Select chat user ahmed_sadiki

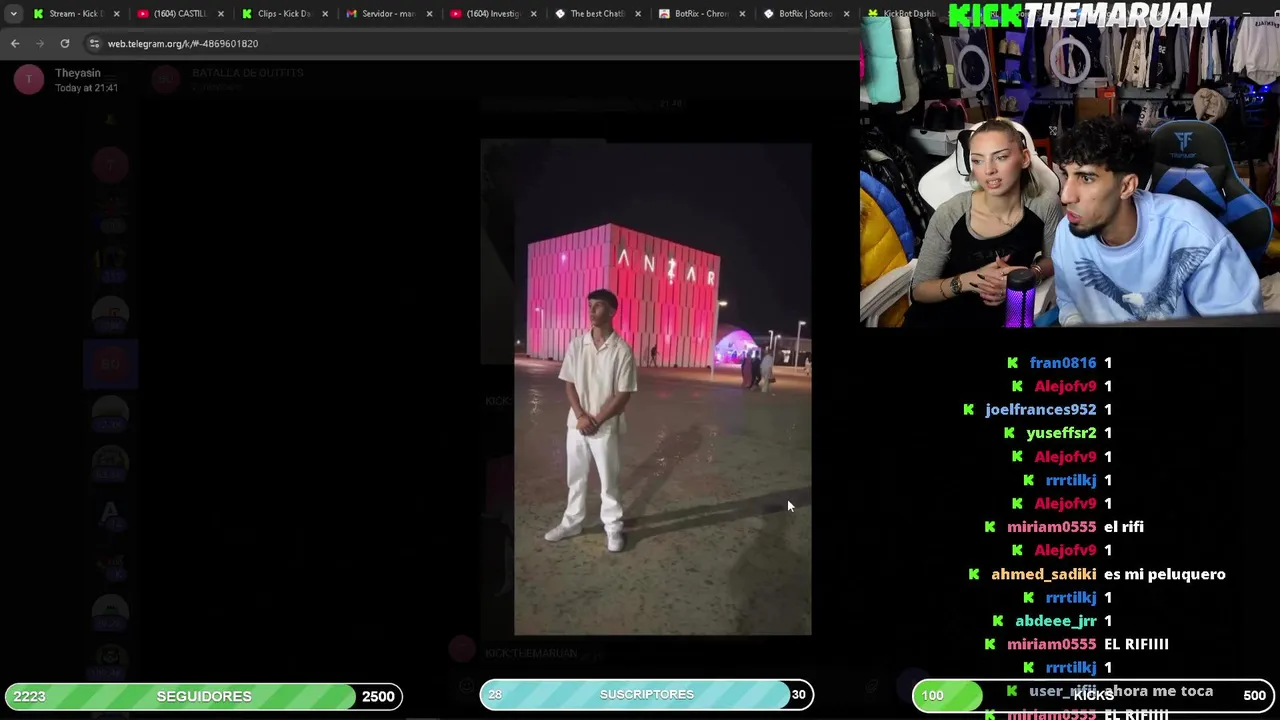pyautogui.click(x=1043, y=574)
